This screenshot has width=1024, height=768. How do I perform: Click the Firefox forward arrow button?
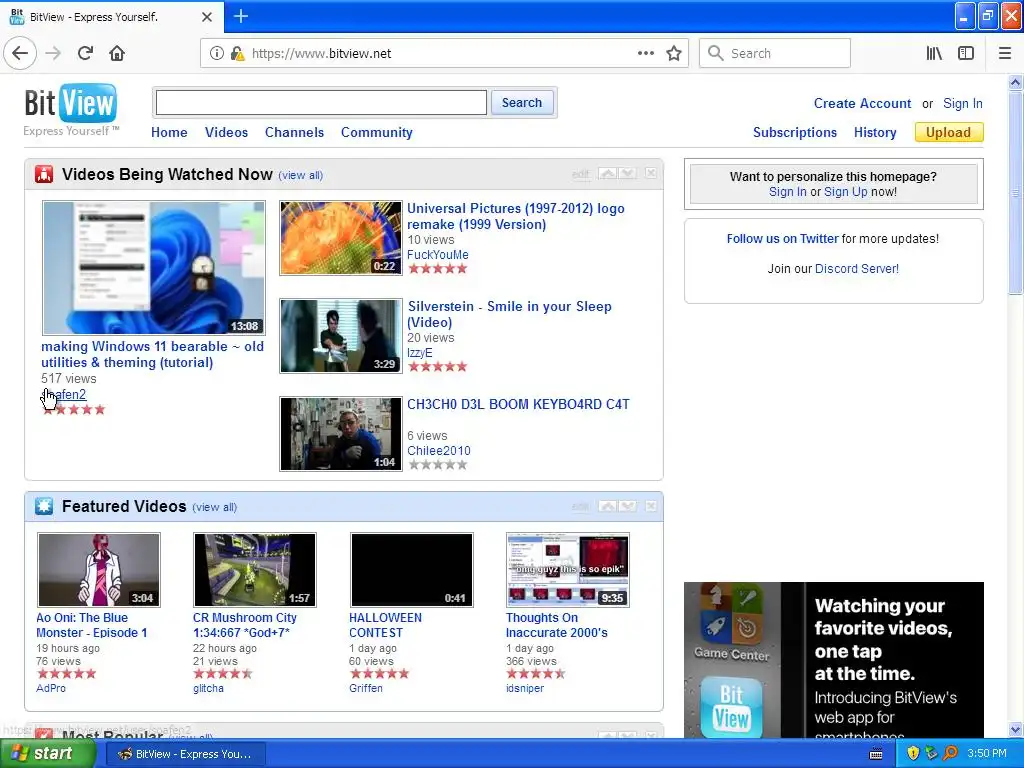[53, 54]
